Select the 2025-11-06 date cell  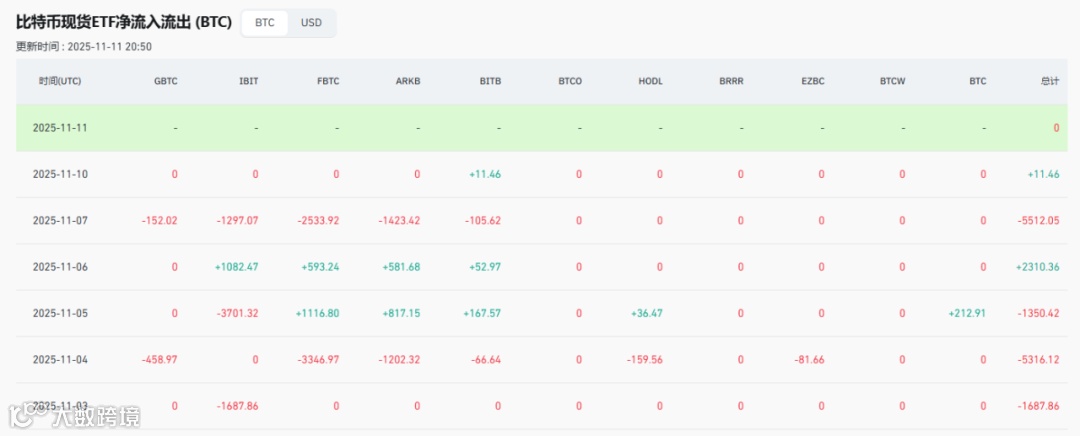[60, 267]
